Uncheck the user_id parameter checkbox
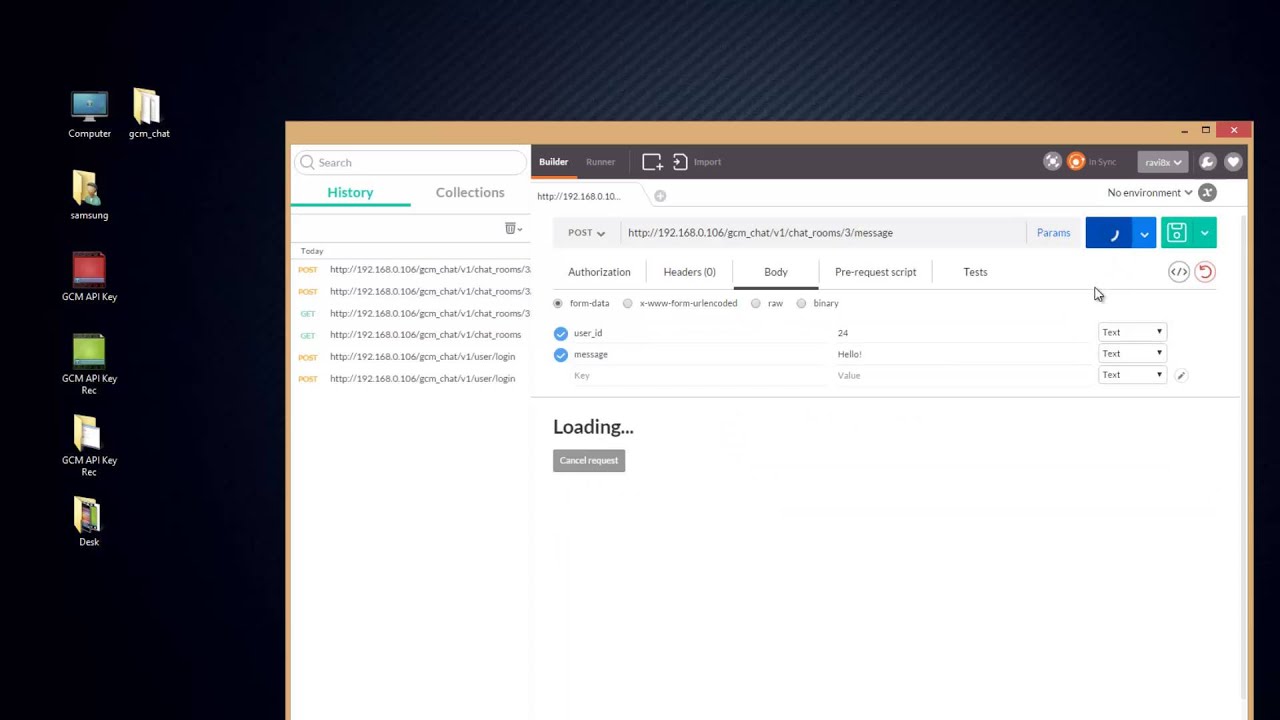Screen dimensions: 1280x720 point(560,333)
